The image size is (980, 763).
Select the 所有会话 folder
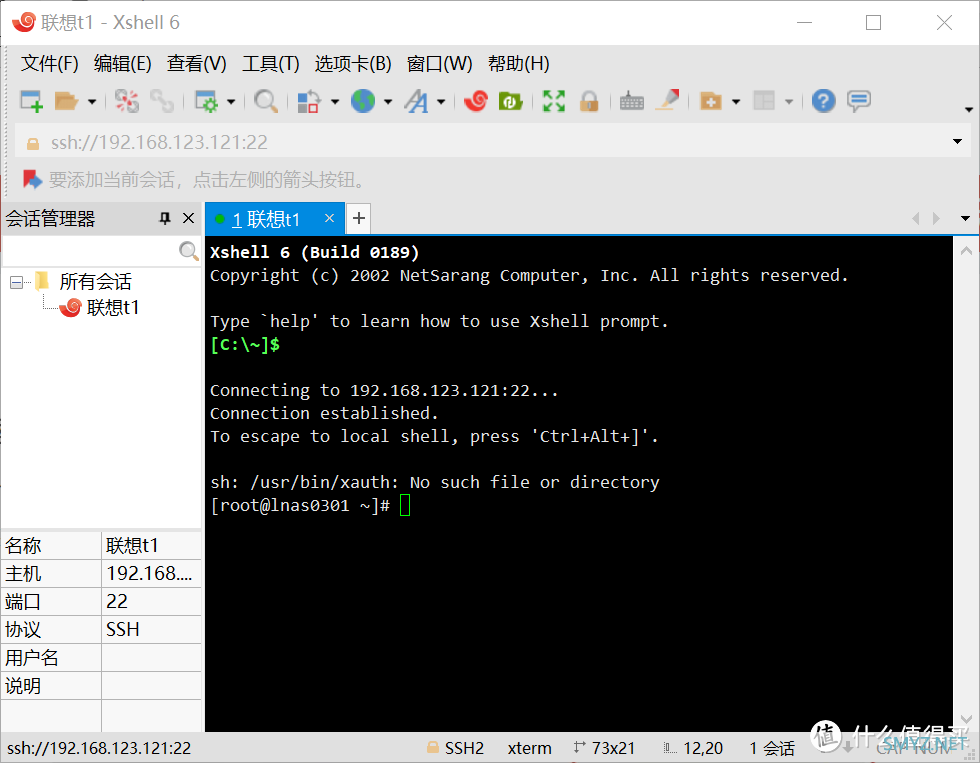[95, 282]
